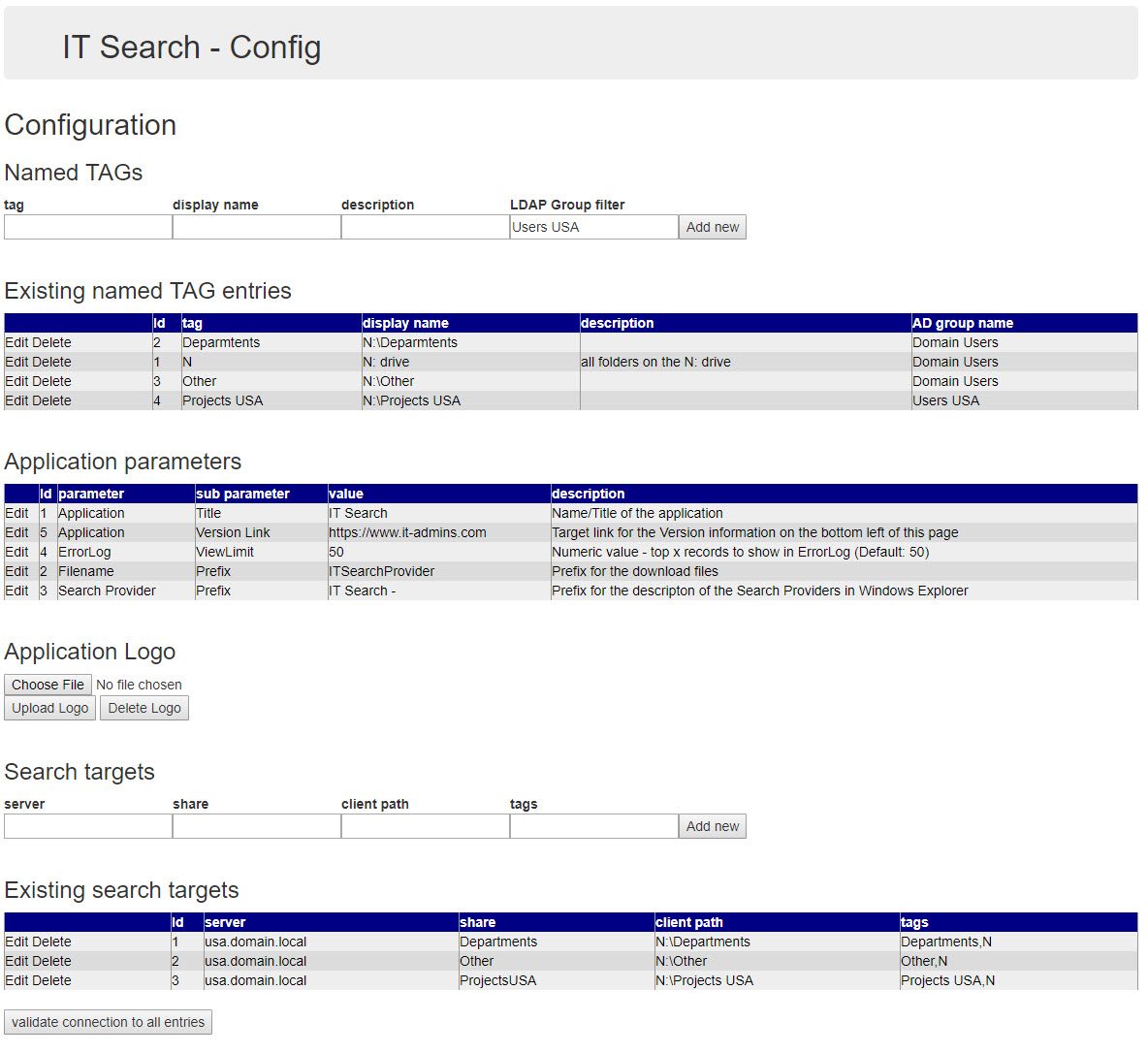Delete the ProjectsUSA search target
Screen dimensions: 1148x1054
53,980
